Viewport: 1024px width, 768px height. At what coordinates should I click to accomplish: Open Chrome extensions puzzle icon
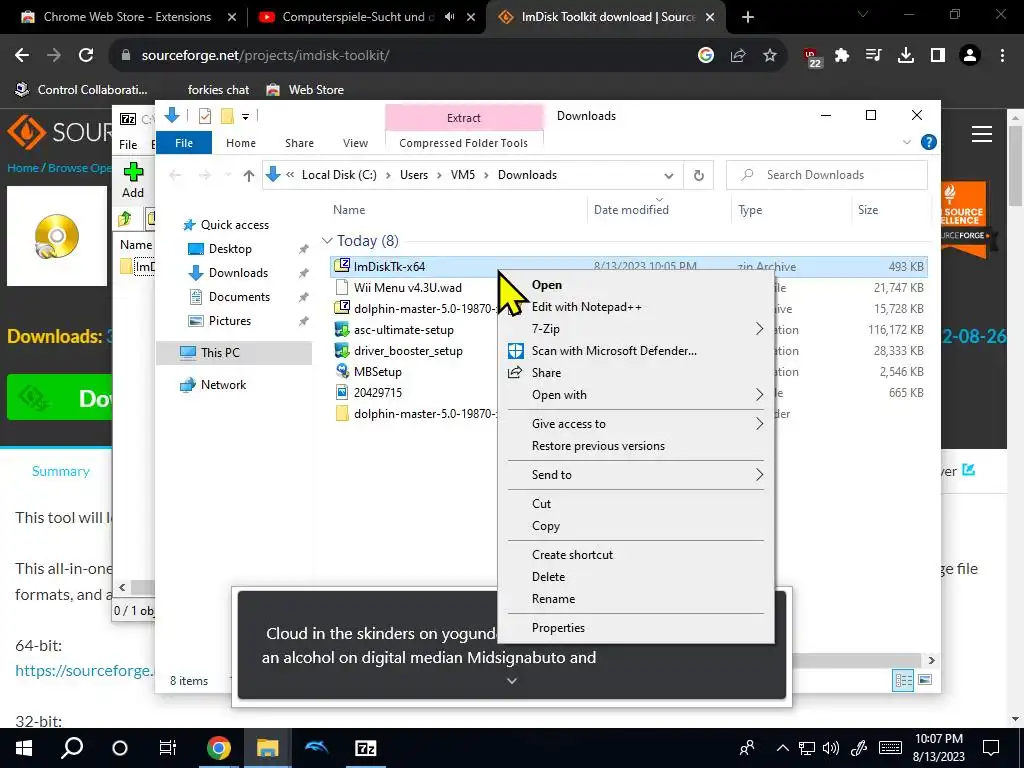point(842,56)
